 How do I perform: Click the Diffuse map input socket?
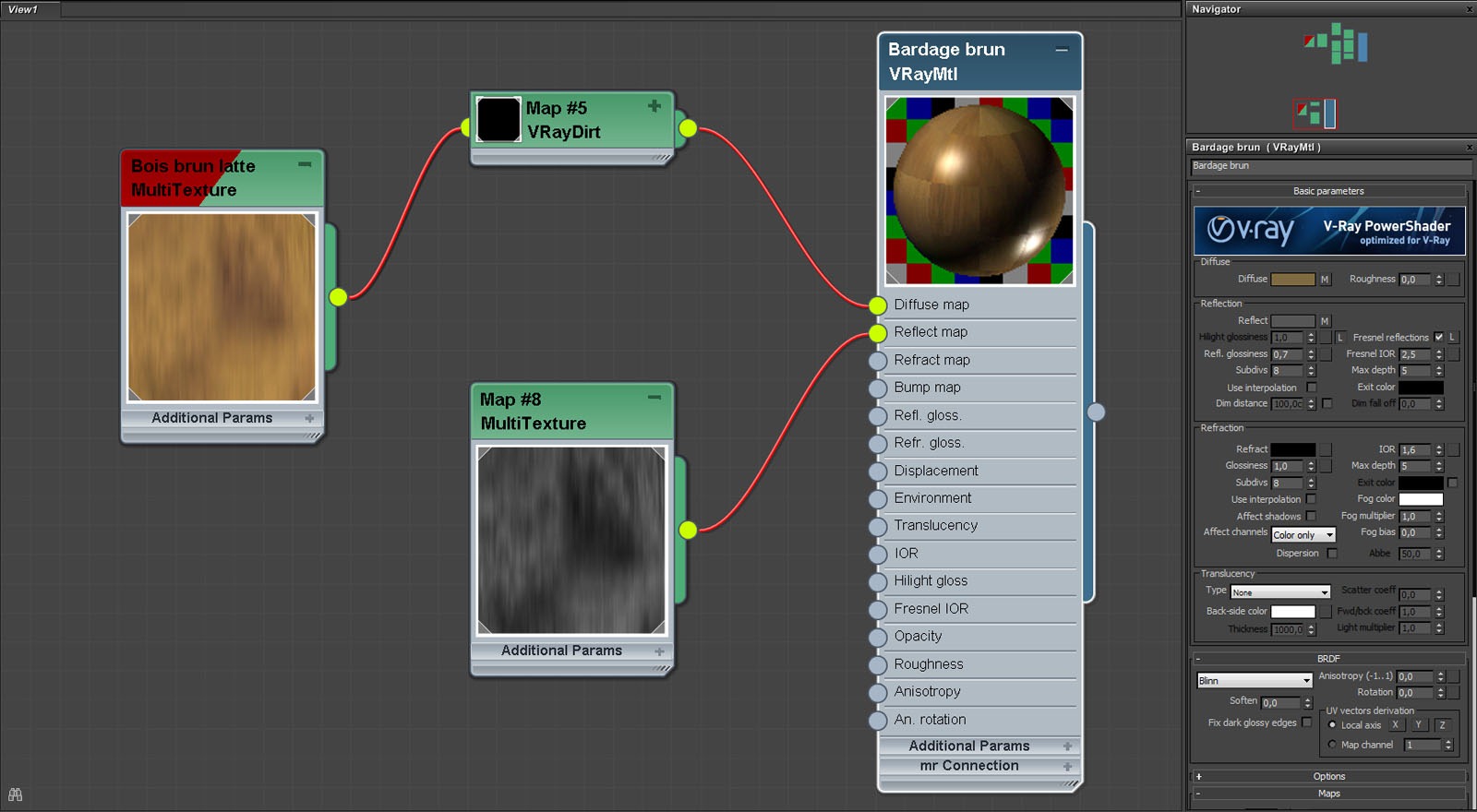pyautogui.click(x=877, y=305)
